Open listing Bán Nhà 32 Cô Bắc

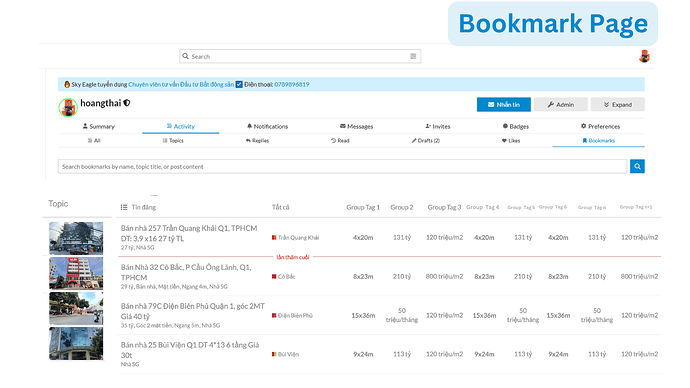186,272
